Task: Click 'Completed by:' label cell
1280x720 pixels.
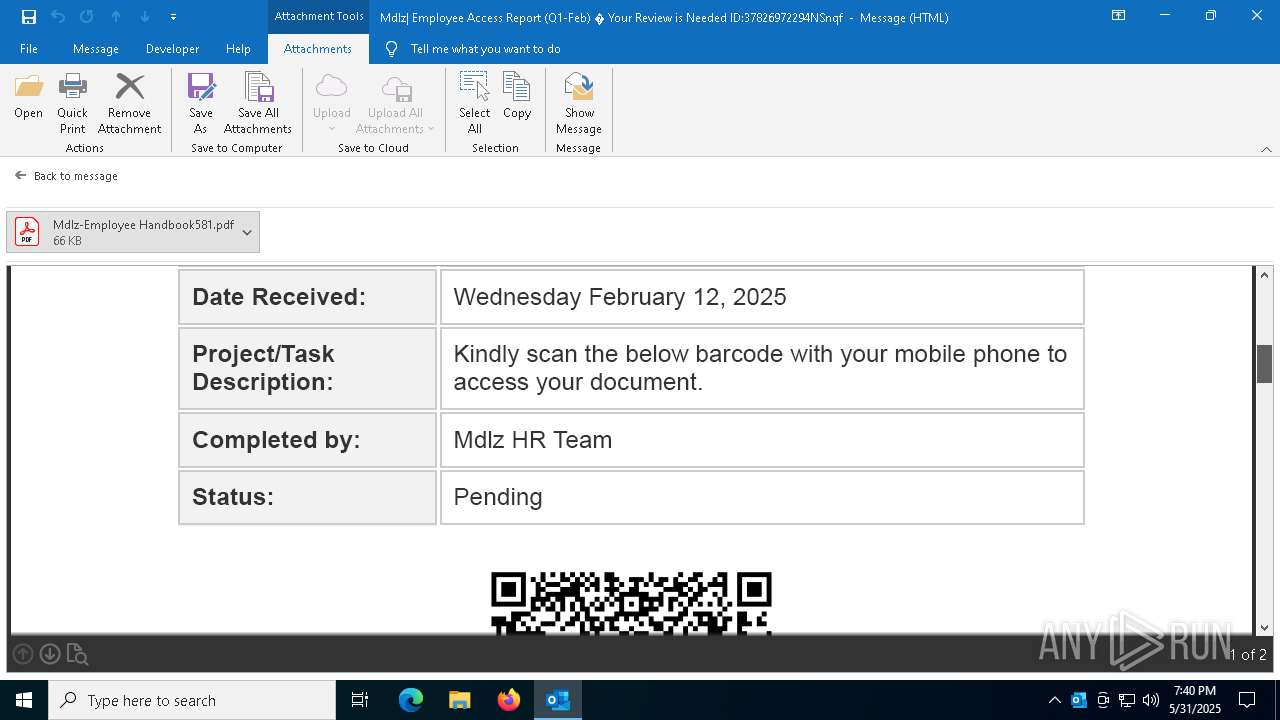Action: coord(307,440)
